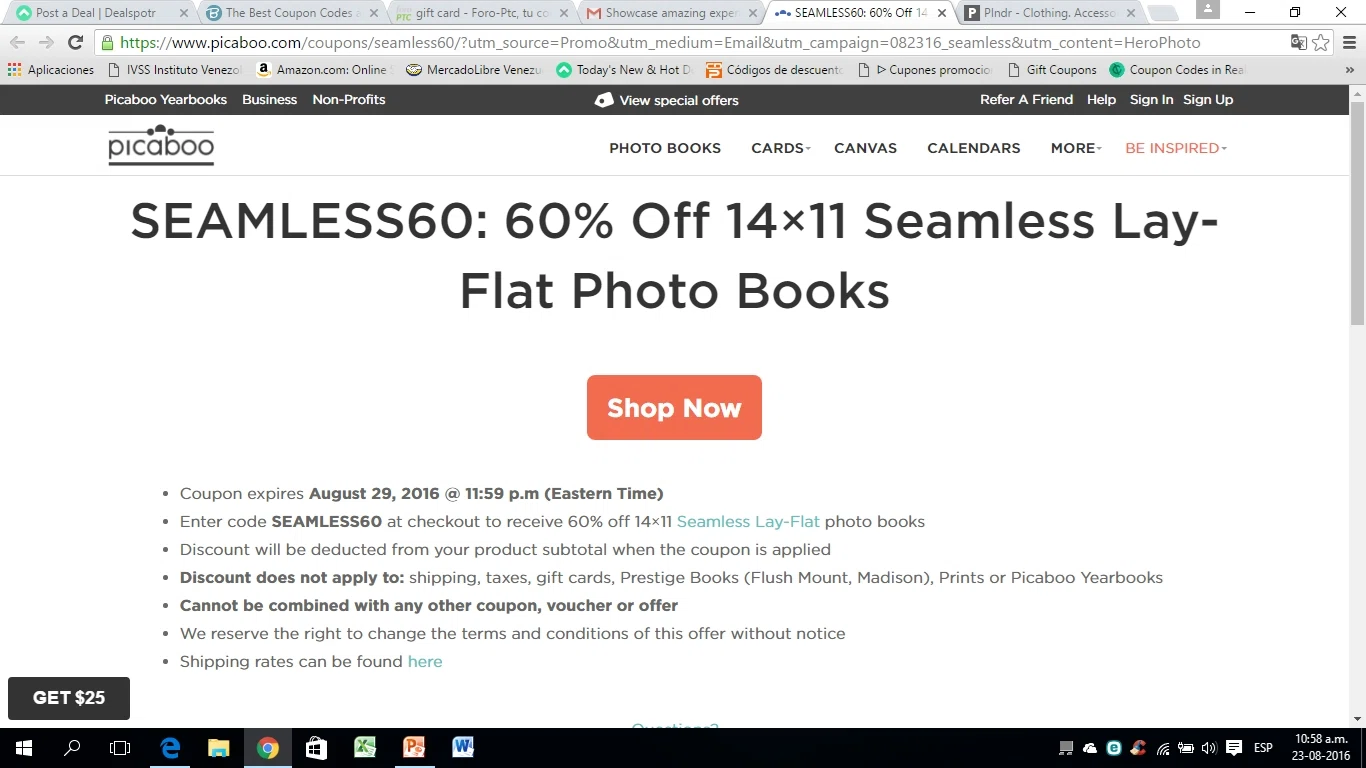1366x768 pixels.
Task: Open PowerPoint from the taskbar
Action: tap(414, 747)
